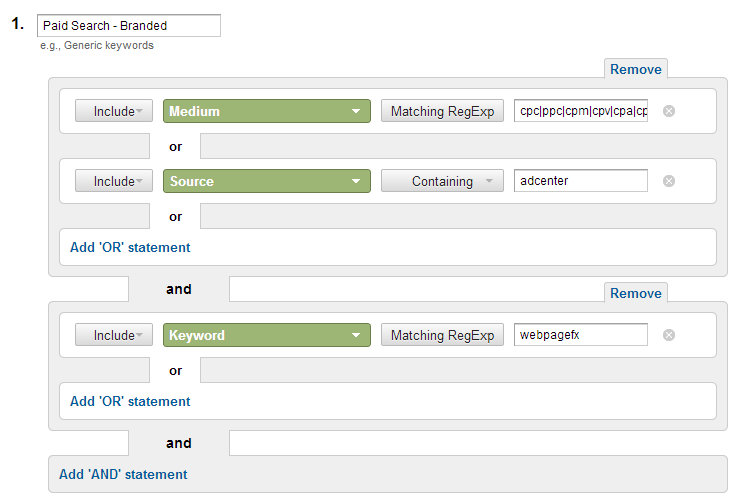Expand the Source dimension dropdown
This screenshot has height=499, width=738.
266,181
